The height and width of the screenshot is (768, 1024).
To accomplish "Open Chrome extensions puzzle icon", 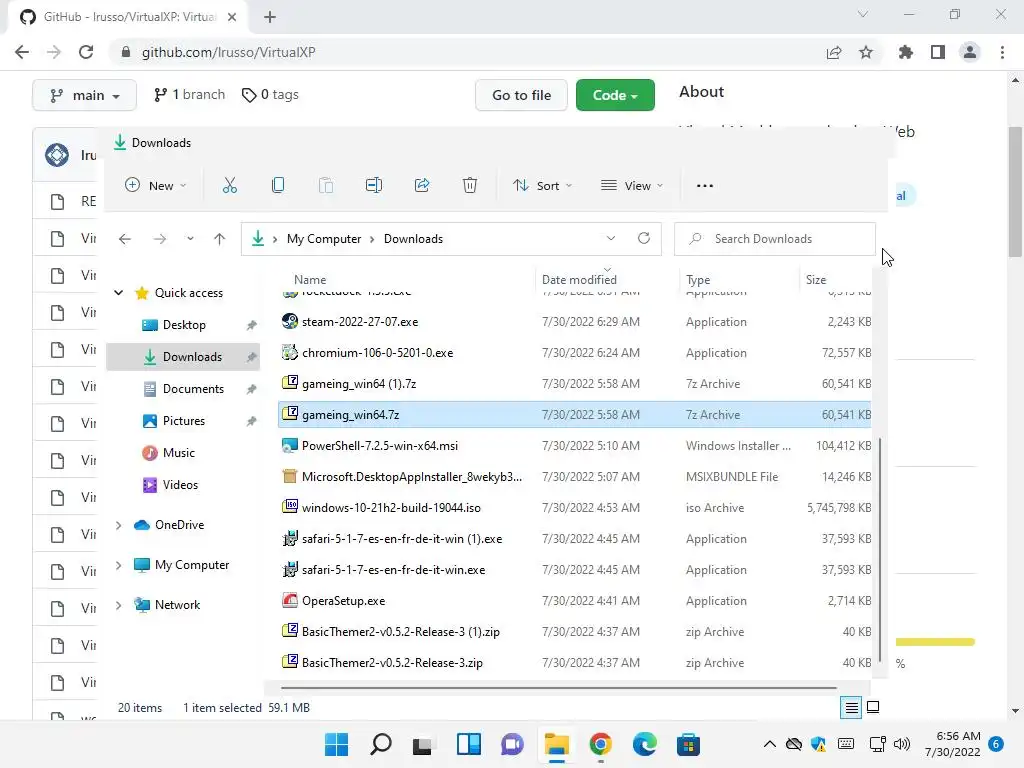I will click(906, 52).
